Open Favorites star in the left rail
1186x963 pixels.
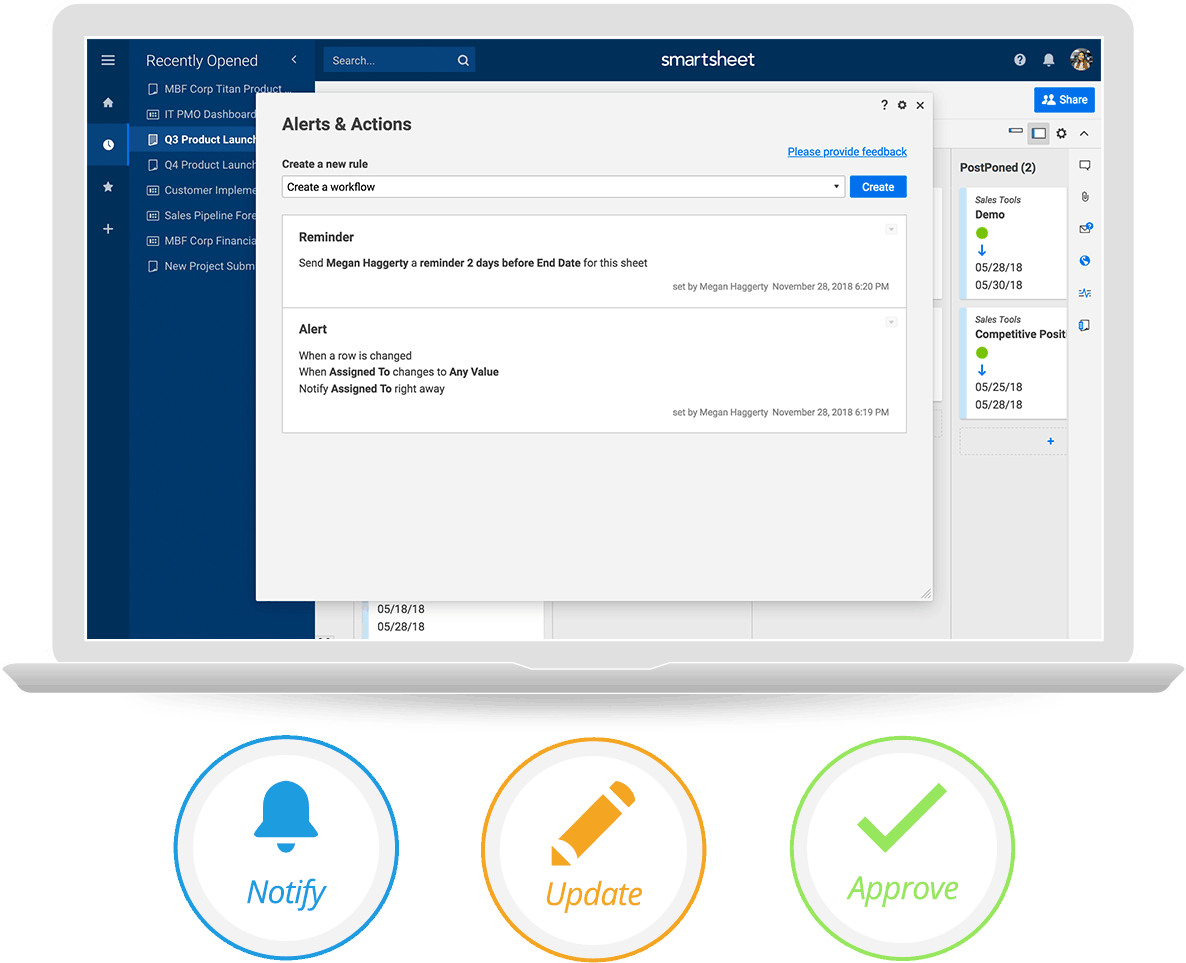(x=108, y=187)
